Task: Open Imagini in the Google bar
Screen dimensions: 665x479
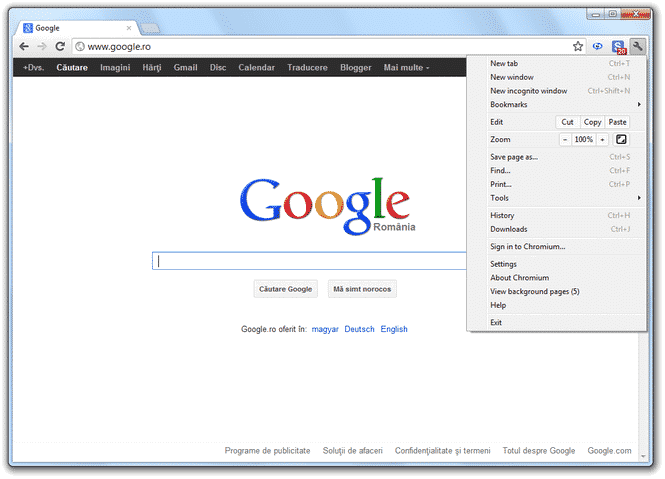Action: click(115, 67)
